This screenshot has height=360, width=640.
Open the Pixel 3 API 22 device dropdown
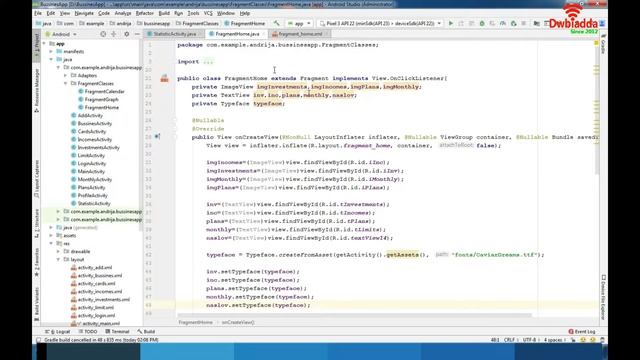[380, 24]
